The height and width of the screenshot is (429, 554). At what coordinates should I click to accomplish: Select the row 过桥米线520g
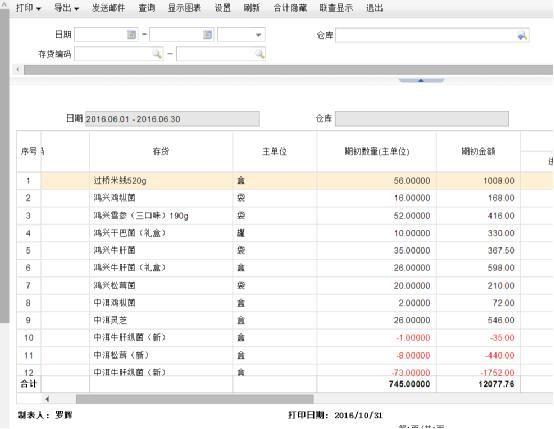[284, 181]
